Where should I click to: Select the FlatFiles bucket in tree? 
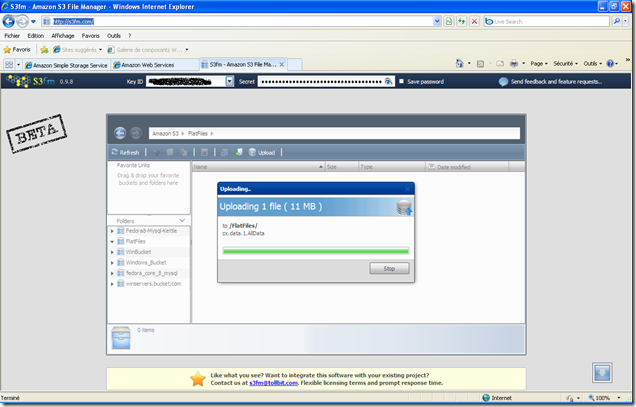[135, 241]
